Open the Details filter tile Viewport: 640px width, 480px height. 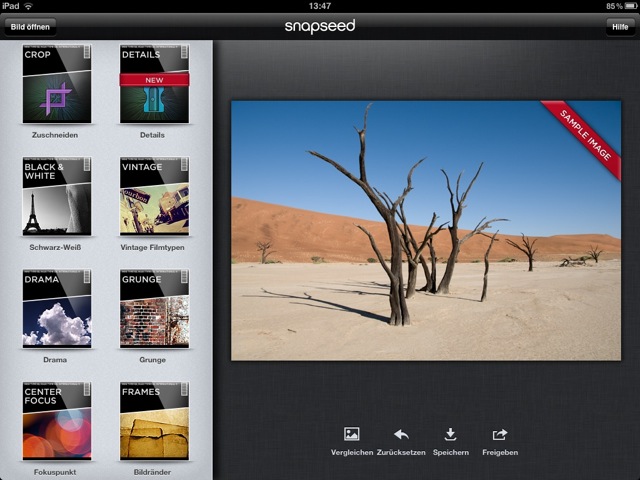153,83
